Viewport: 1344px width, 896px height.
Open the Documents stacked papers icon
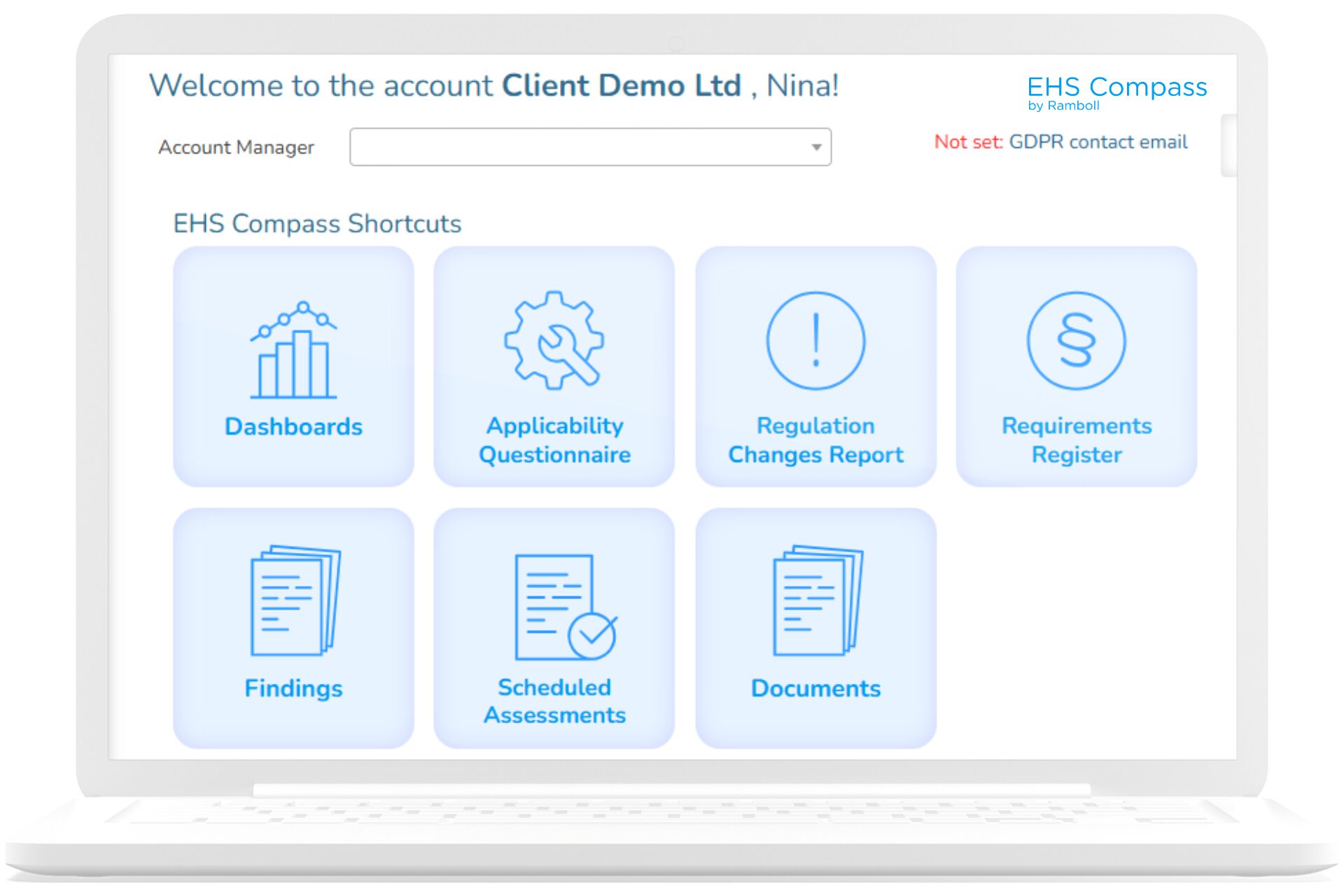click(818, 601)
